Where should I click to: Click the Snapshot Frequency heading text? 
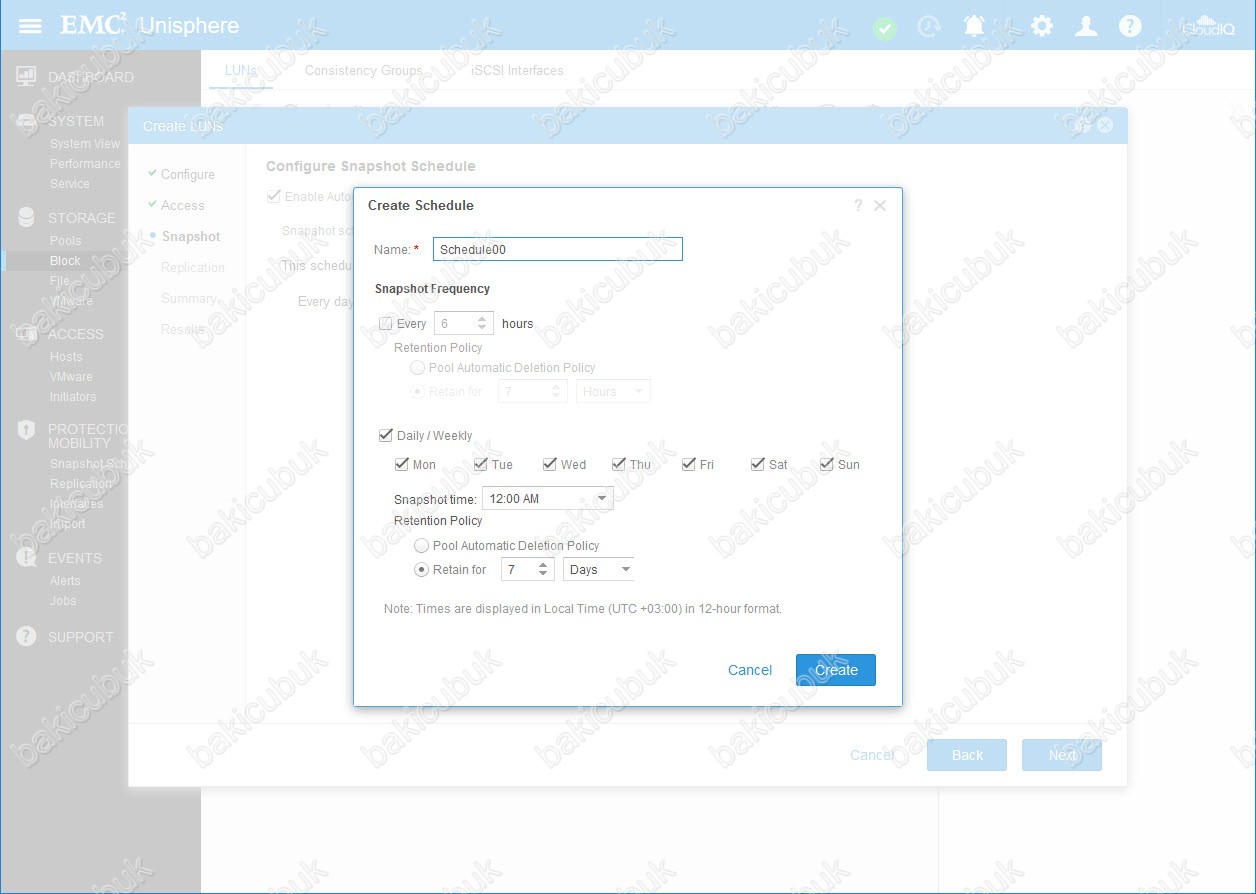point(432,289)
